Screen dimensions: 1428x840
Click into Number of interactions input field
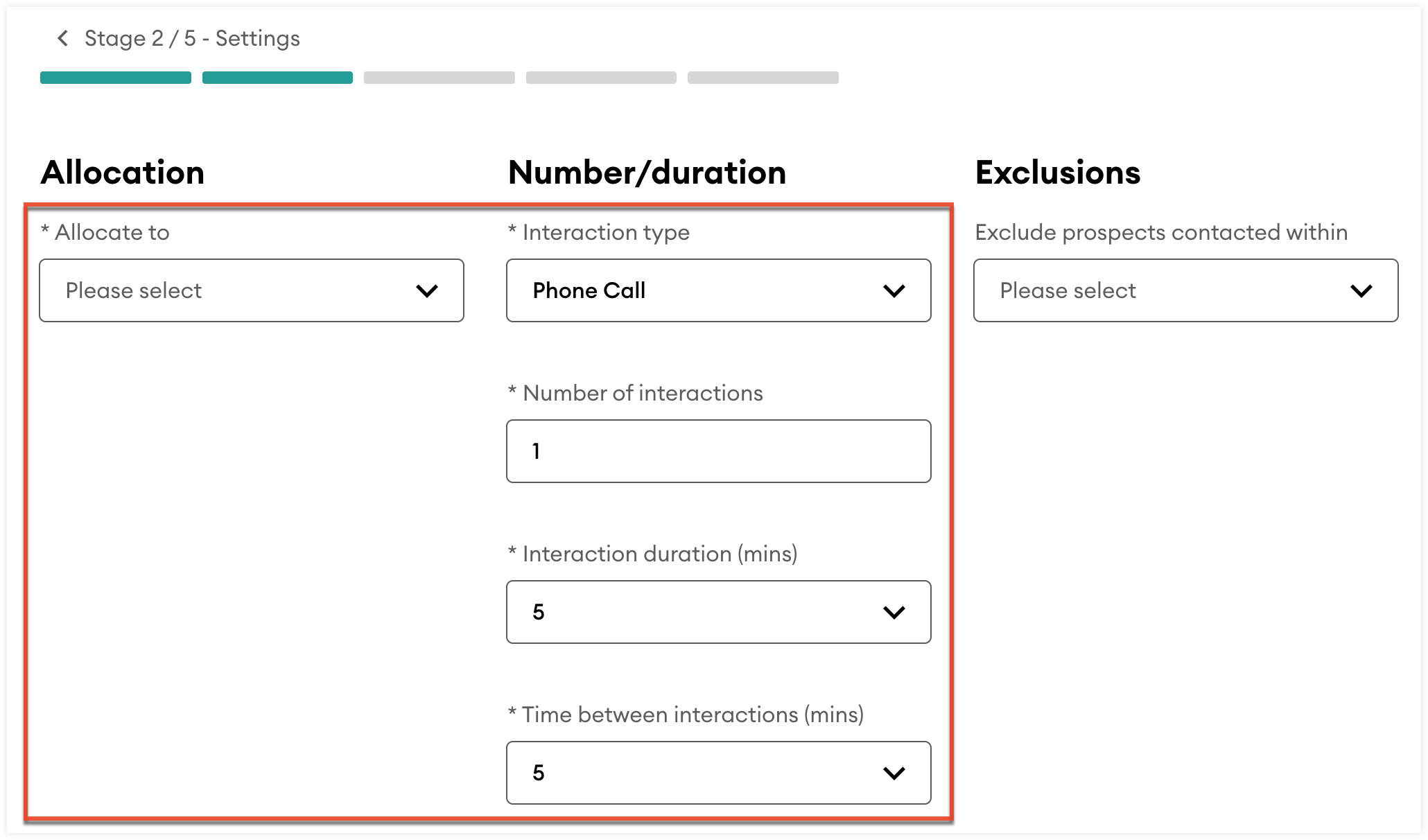[x=718, y=451]
